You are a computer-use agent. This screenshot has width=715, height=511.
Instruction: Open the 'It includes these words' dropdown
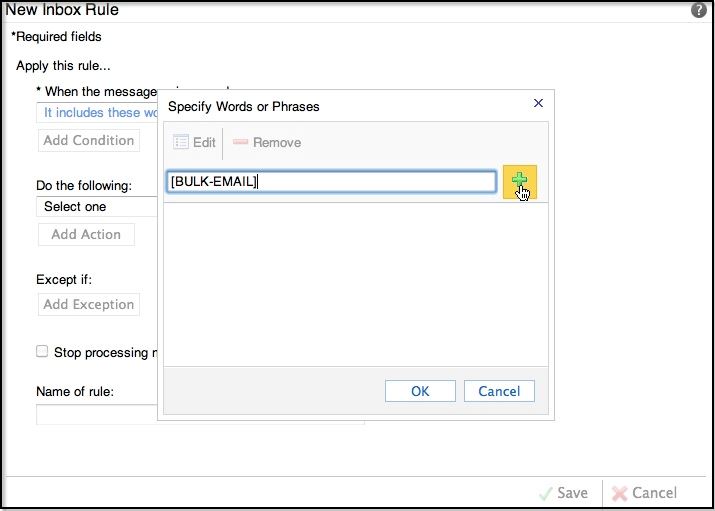pos(98,113)
